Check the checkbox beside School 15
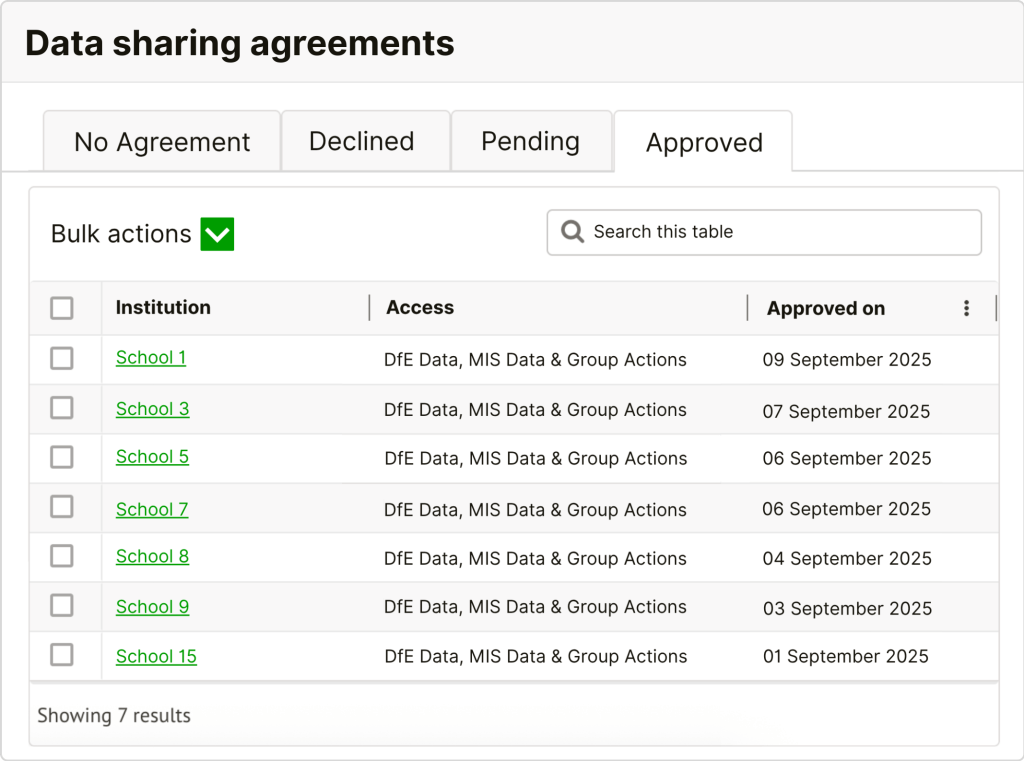Viewport: 1024px width, 761px height. coord(63,655)
